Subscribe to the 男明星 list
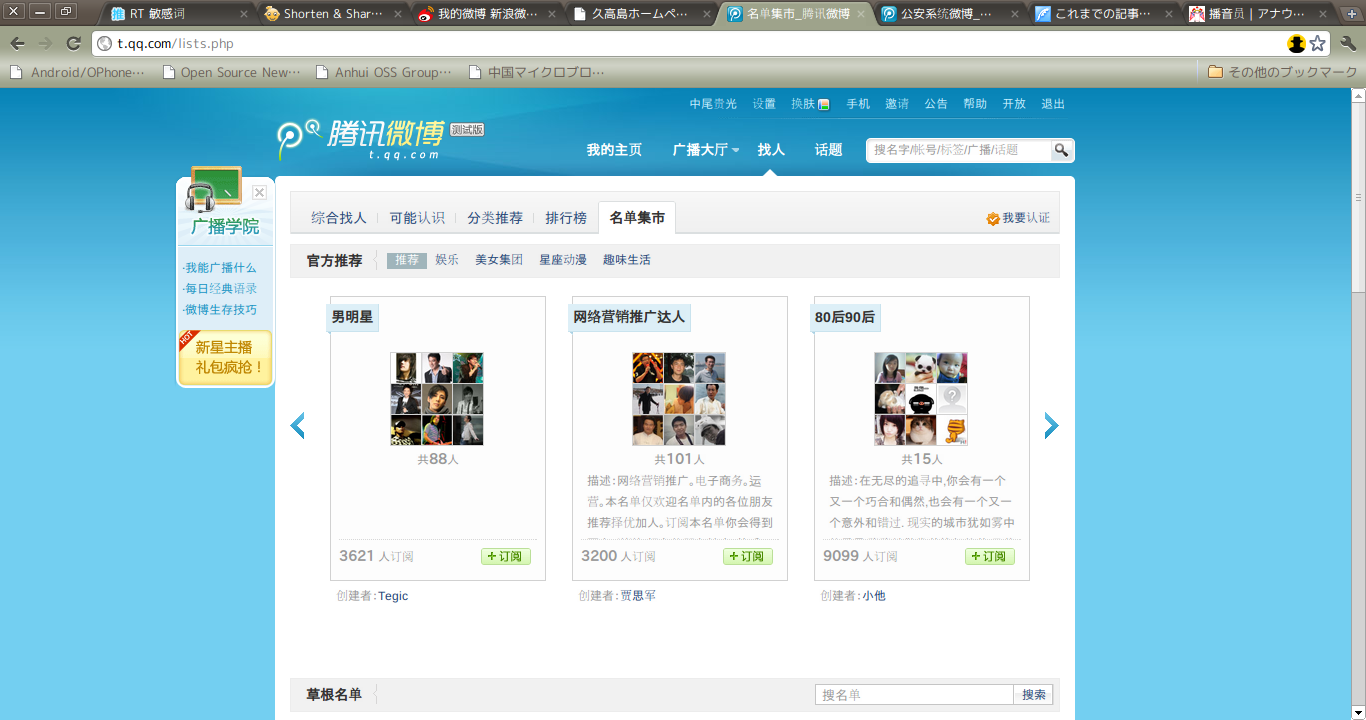This screenshot has height=720, width=1366. point(506,557)
